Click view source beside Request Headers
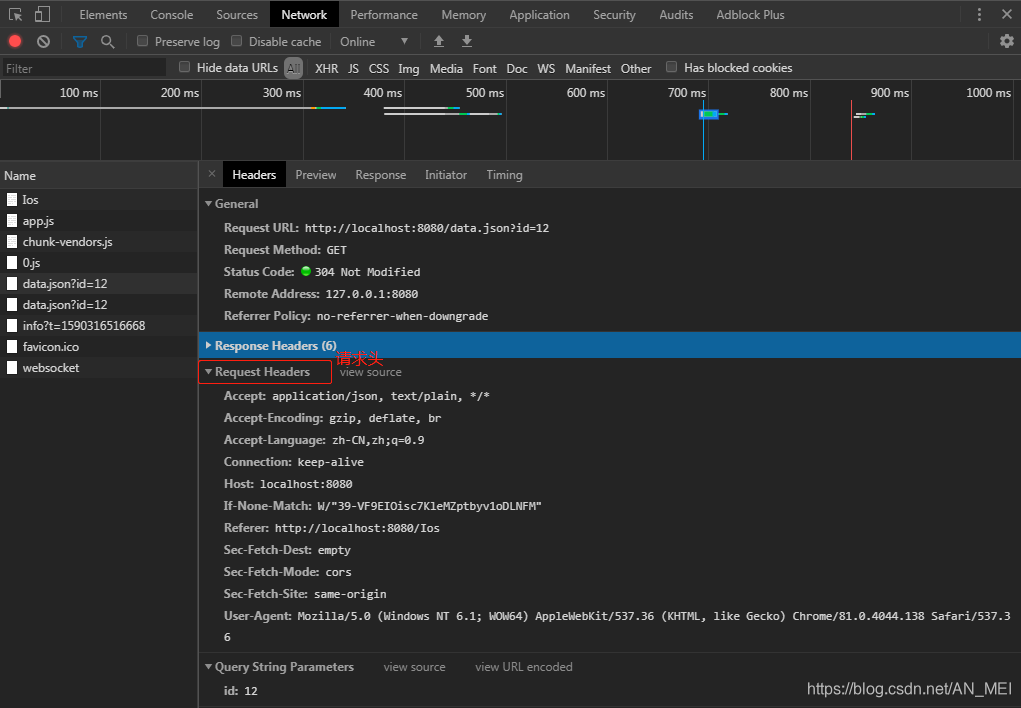Image resolution: width=1021 pixels, height=708 pixels. tap(371, 372)
